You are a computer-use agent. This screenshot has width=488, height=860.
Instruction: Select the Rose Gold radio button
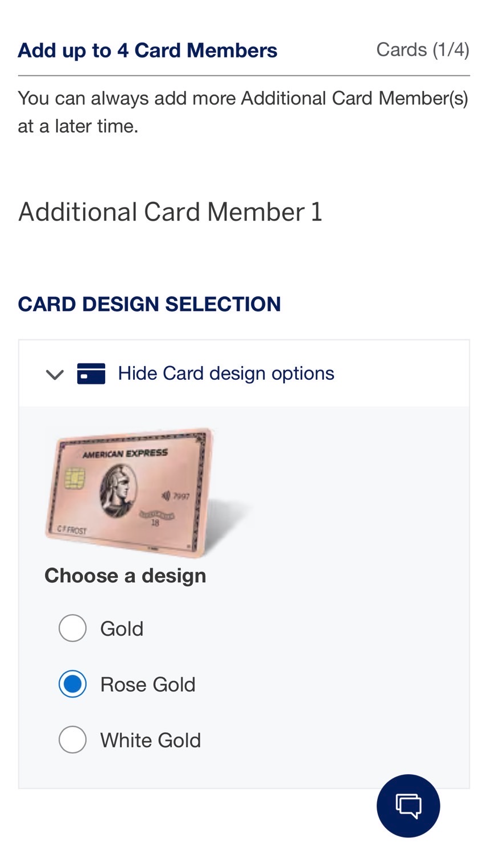click(72, 684)
